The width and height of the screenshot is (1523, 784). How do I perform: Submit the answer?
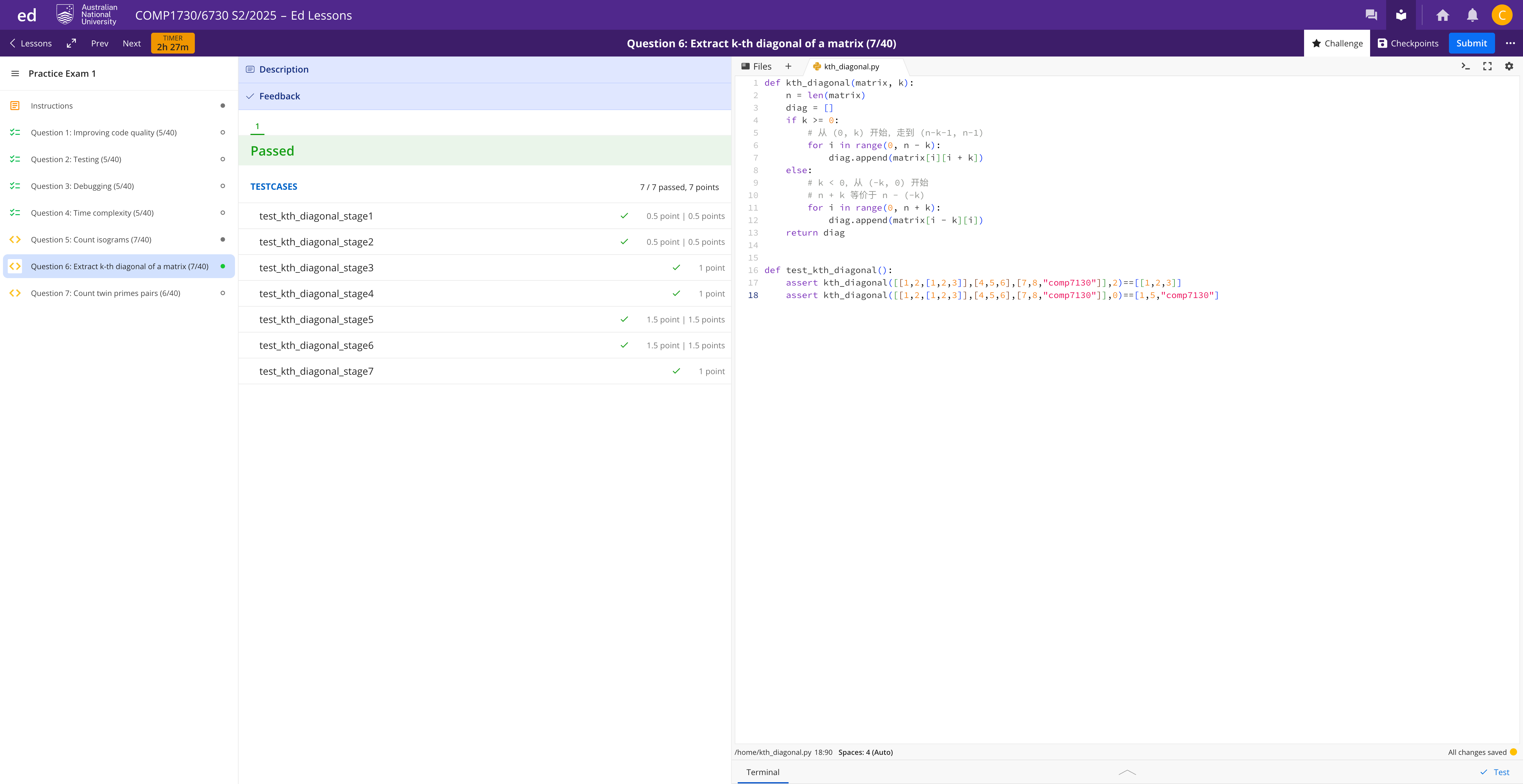point(1472,43)
